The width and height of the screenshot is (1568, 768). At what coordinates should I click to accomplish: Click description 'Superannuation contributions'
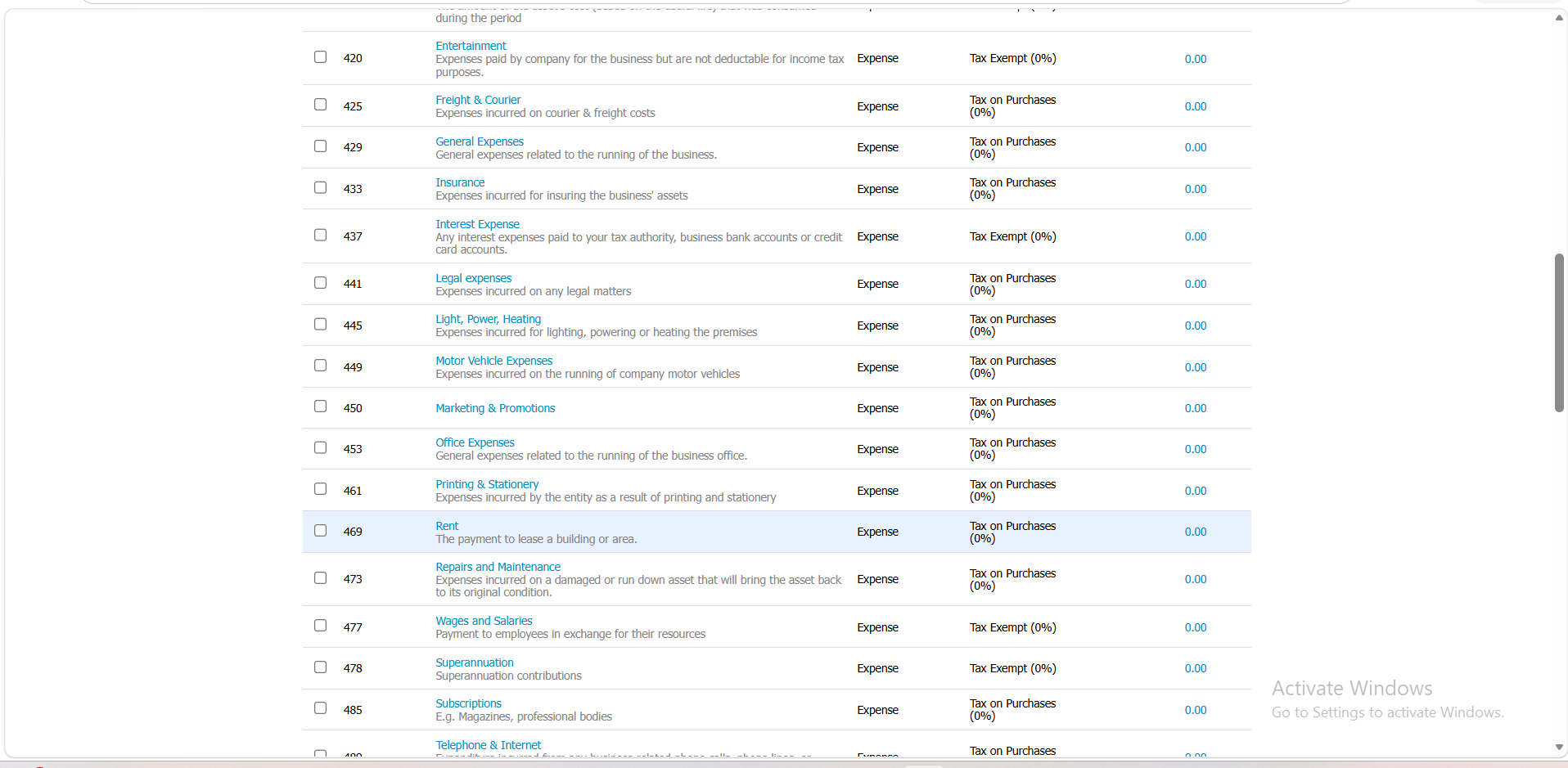point(508,676)
